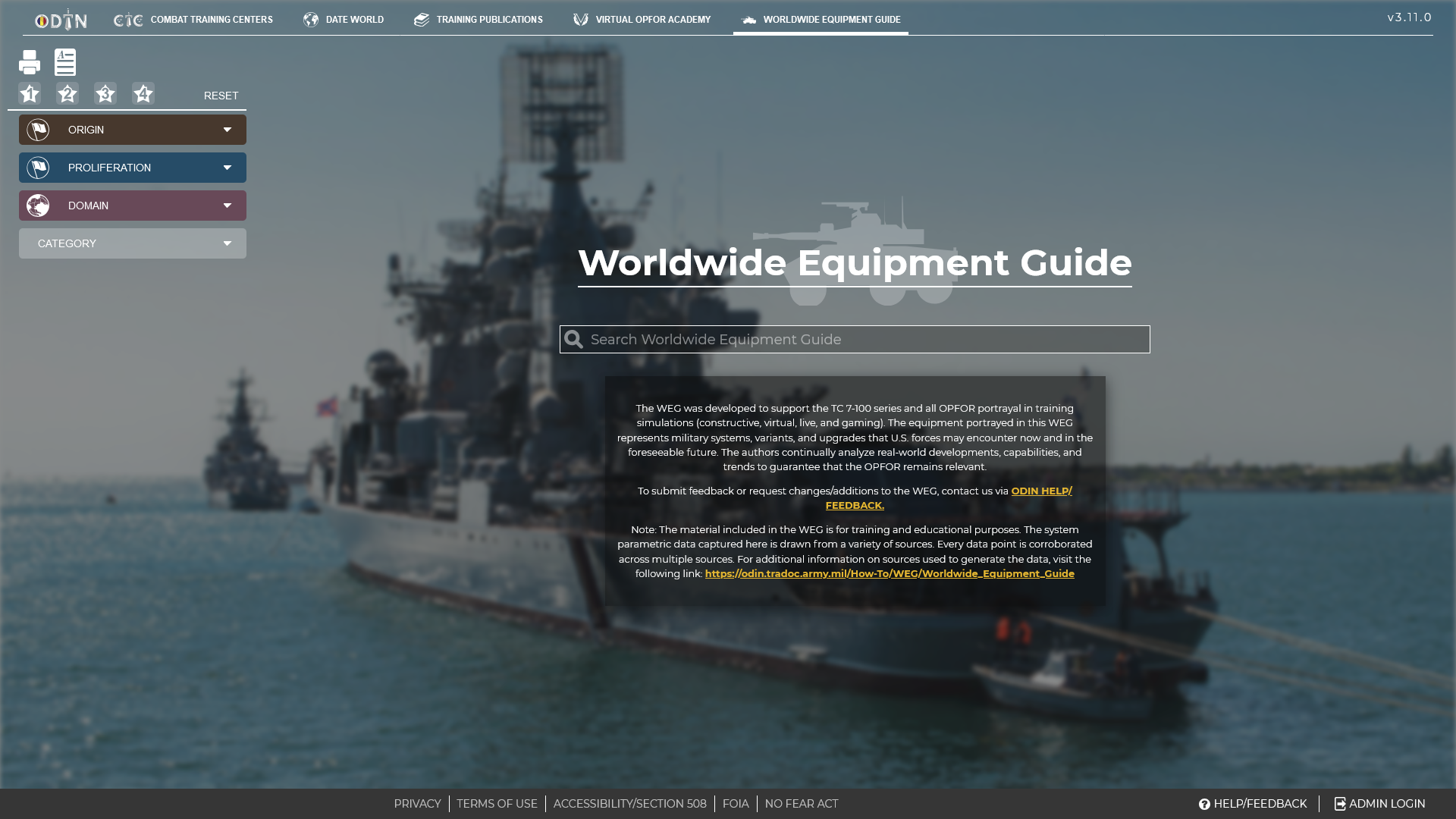1456x819 pixels.
Task: Select tier 4 star filter
Action: [143, 93]
